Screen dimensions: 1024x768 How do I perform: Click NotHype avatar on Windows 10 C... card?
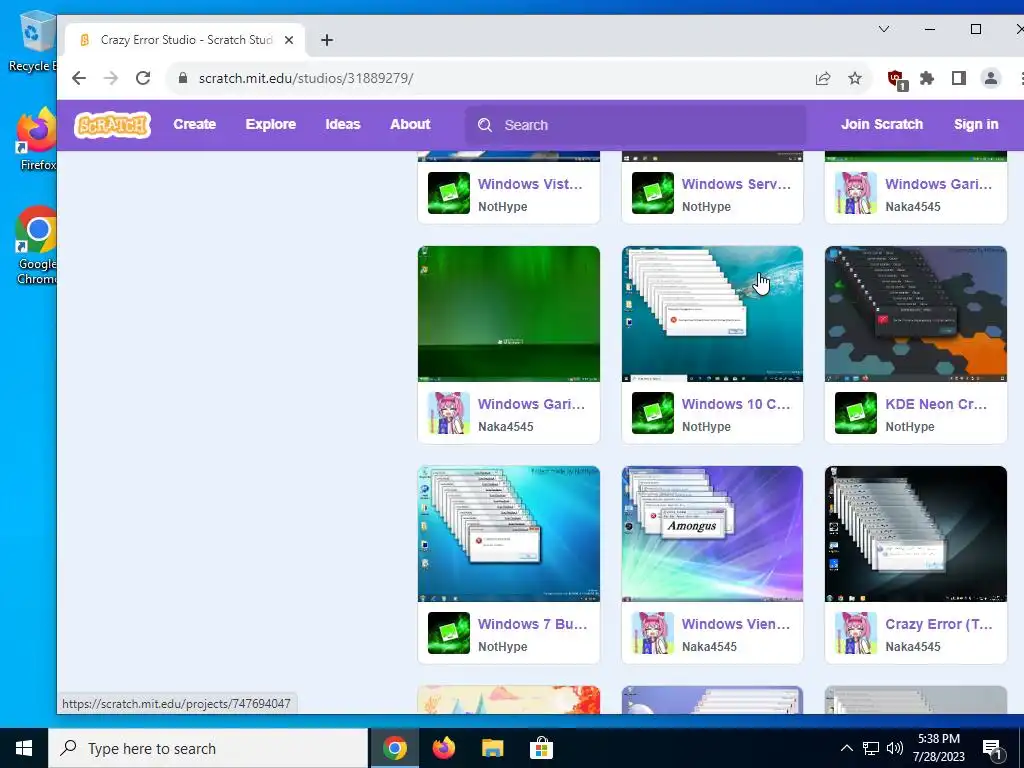(652, 413)
